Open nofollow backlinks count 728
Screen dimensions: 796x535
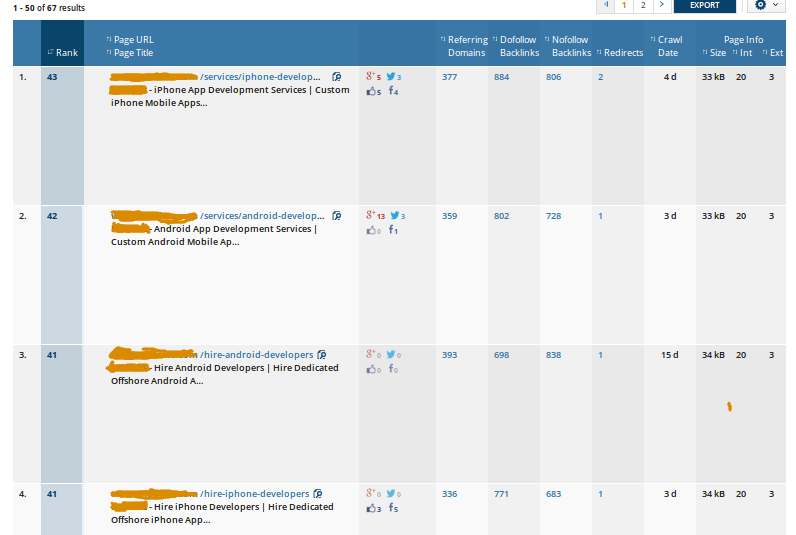[553, 216]
